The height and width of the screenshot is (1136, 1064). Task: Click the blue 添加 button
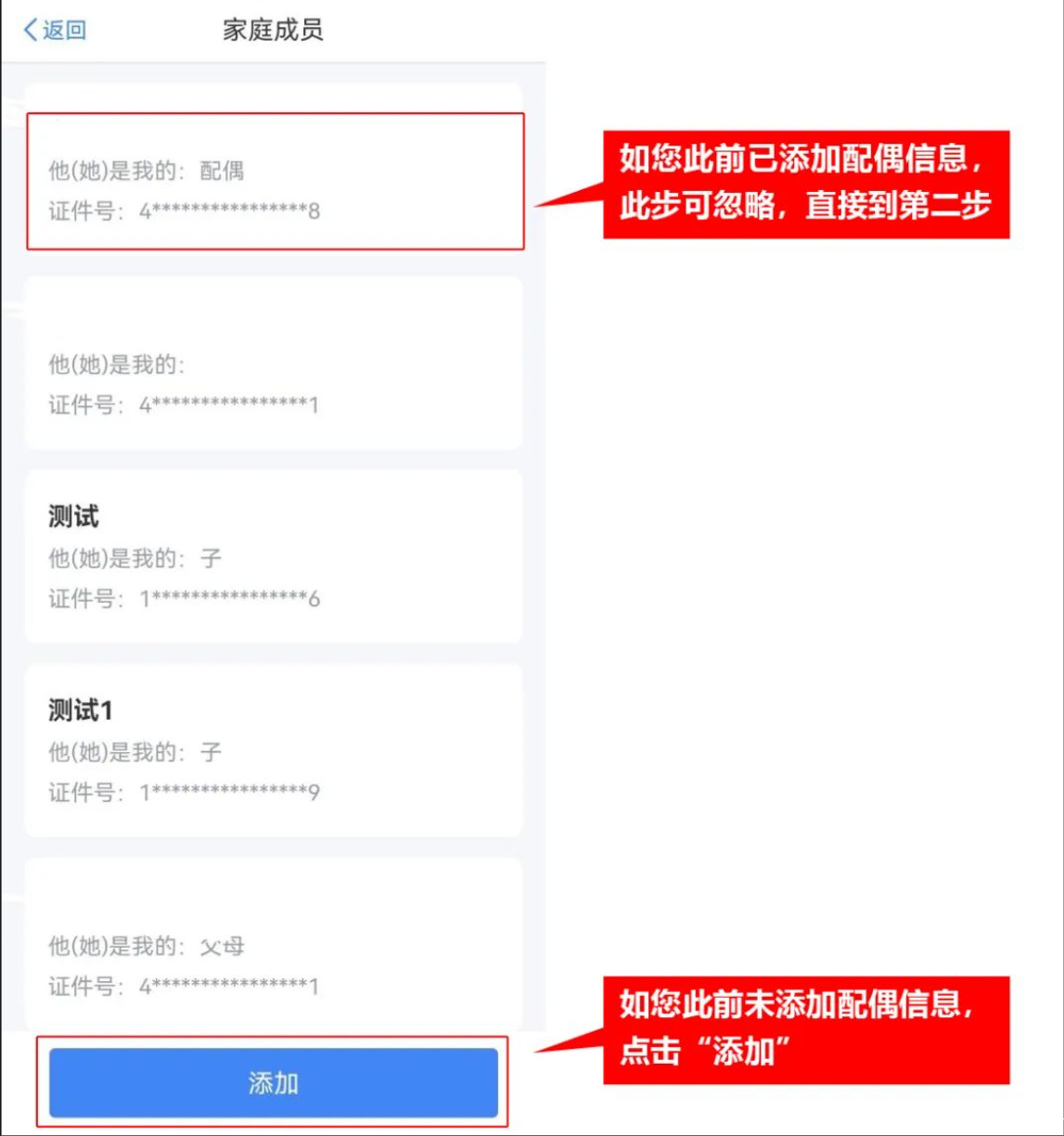(x=274, y=1083)
